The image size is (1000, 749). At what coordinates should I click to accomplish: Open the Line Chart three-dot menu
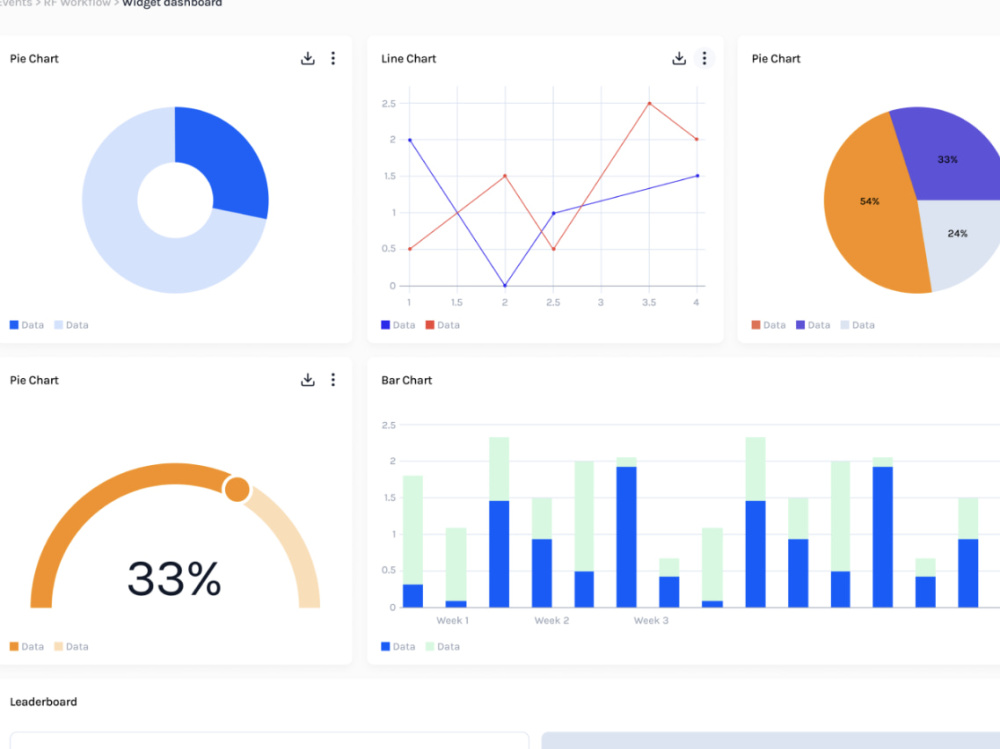[x=704, y=59]
